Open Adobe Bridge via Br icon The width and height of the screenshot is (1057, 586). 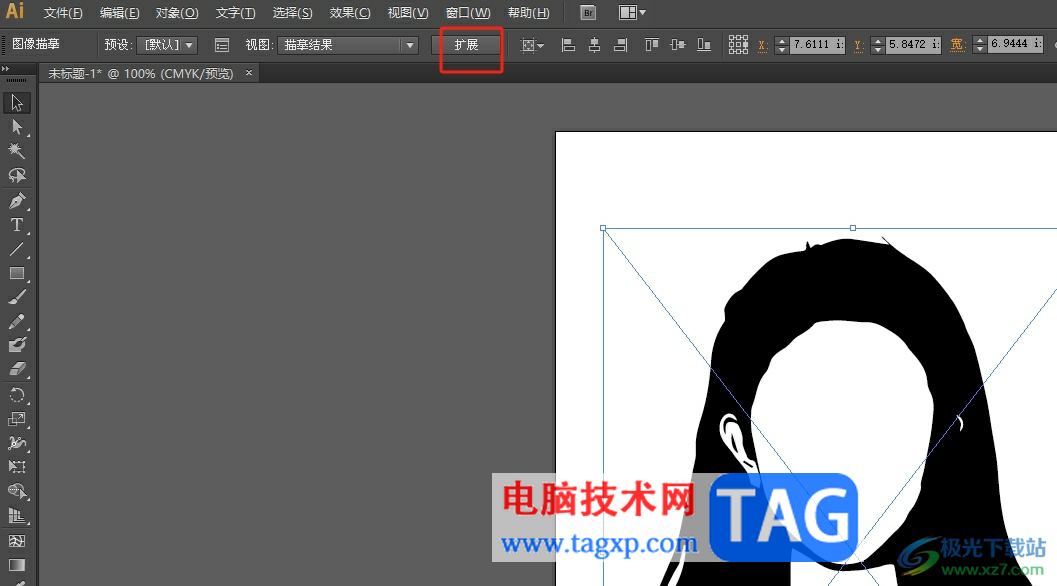tap(588, 13)
